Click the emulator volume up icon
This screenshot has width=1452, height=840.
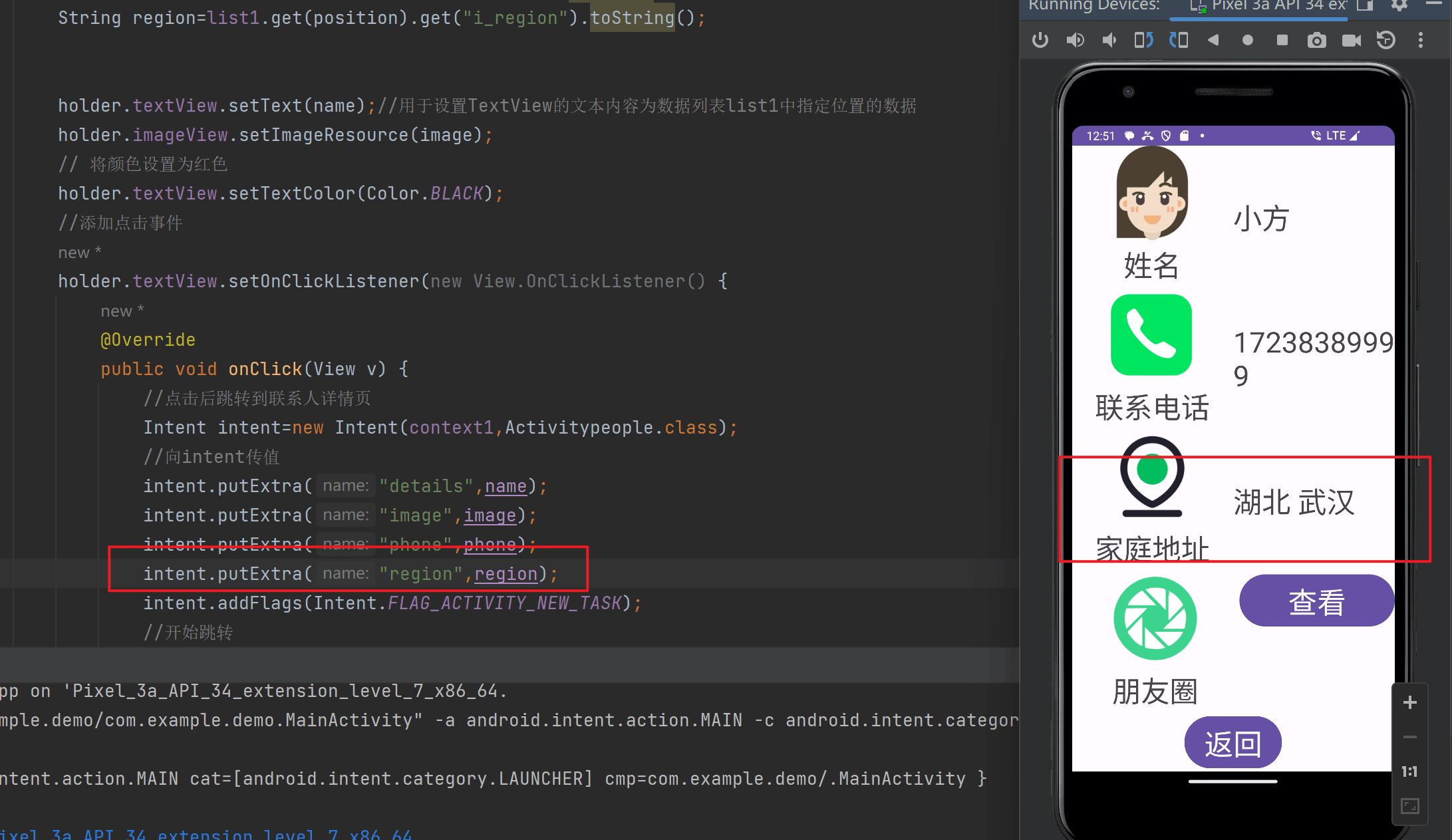1075,41
